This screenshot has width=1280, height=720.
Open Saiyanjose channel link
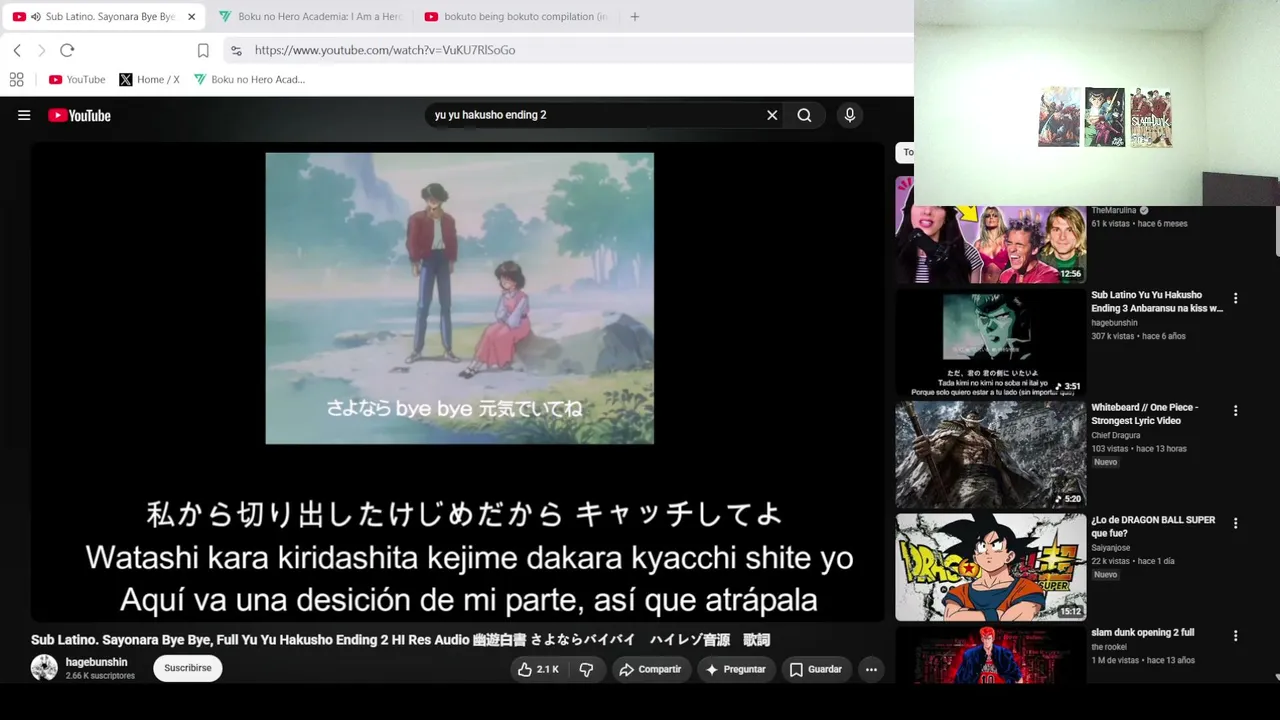1112,548
